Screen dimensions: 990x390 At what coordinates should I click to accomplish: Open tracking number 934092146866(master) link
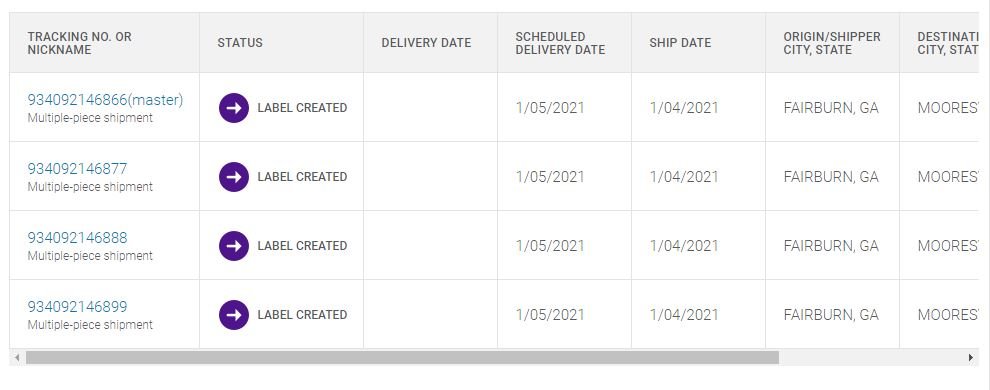click(105, 100)
